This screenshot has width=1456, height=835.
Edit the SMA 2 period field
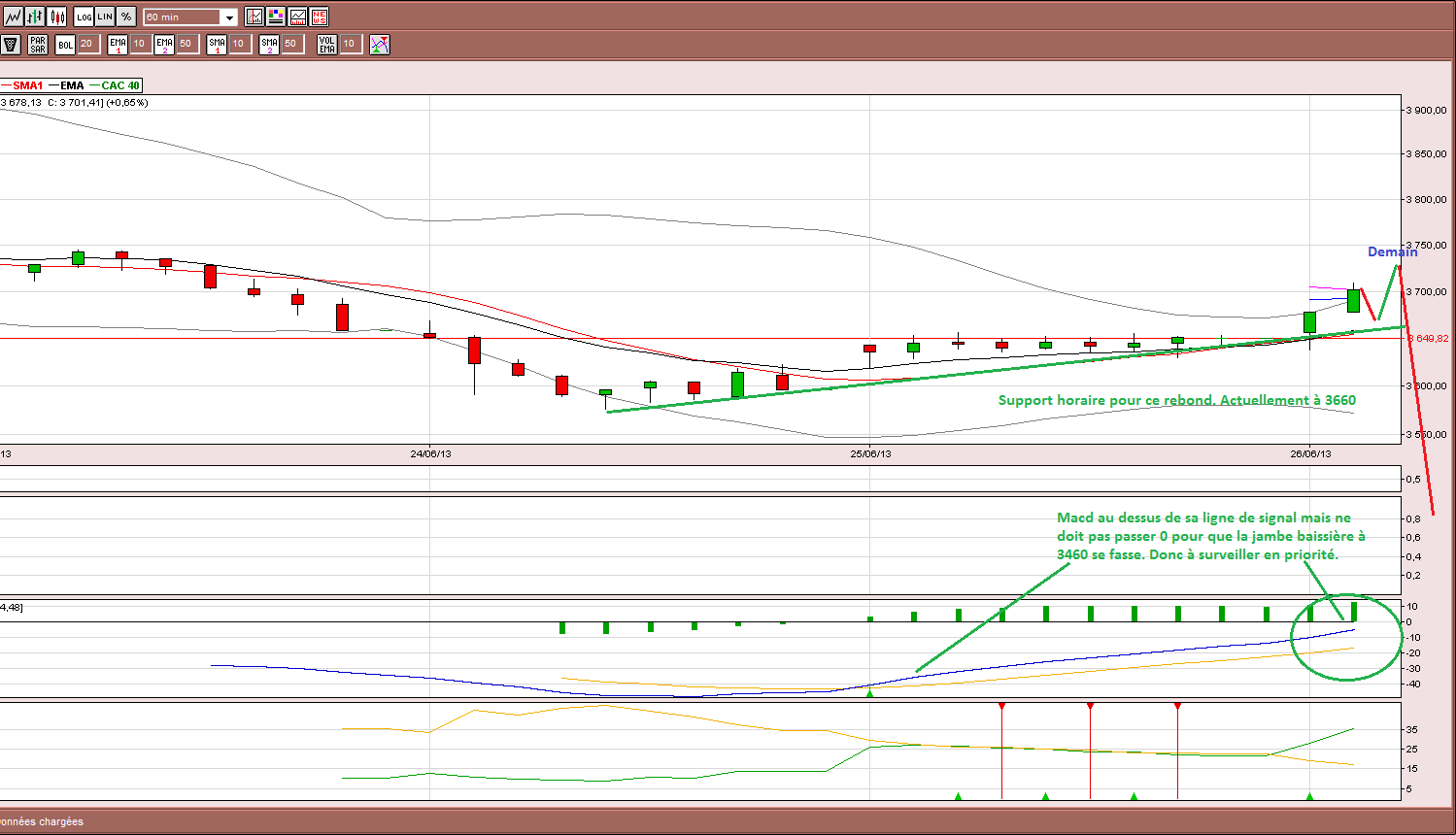click(293, 44)
